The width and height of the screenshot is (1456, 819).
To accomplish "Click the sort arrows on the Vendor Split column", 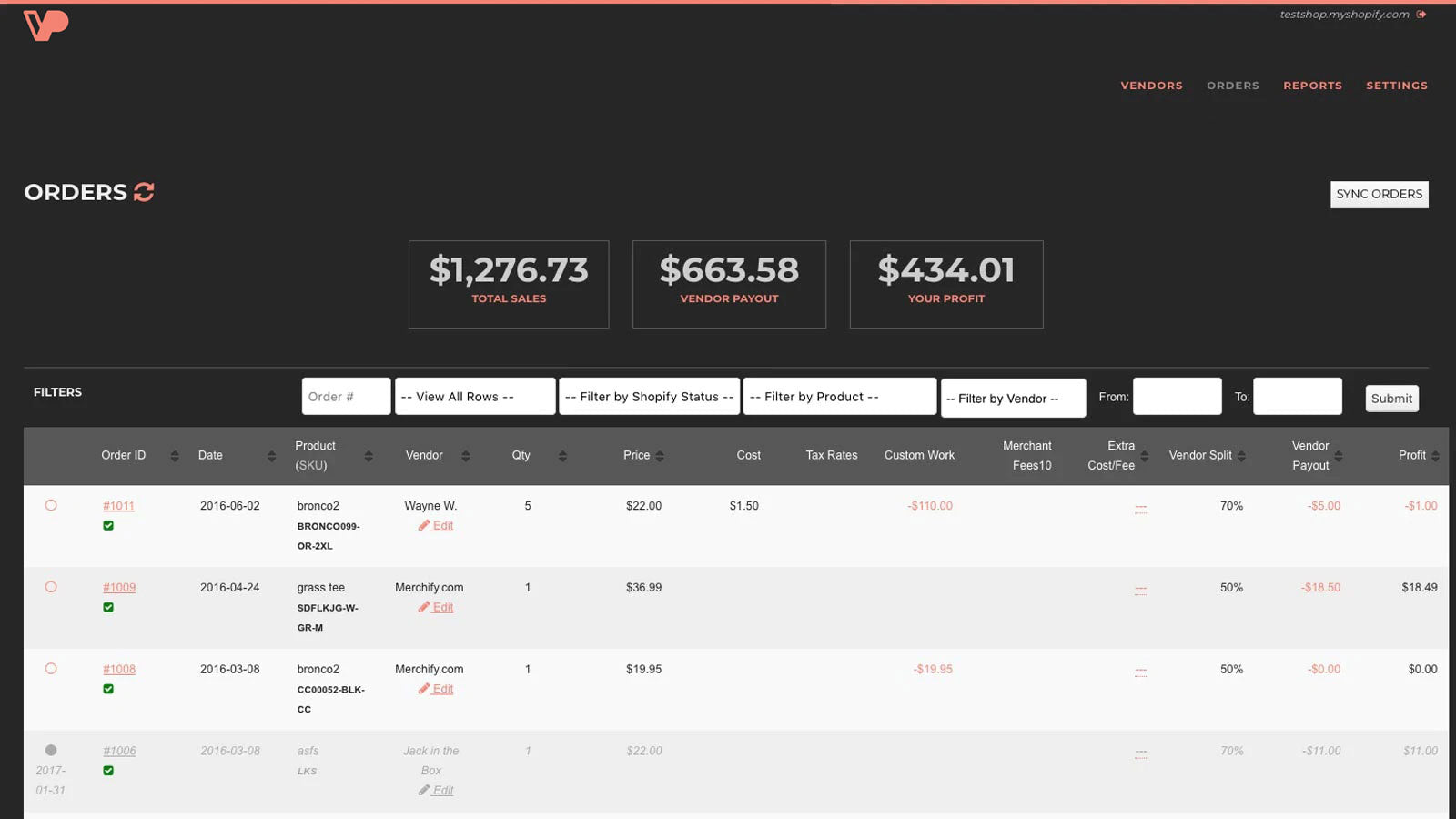I will click(1239, 456).
